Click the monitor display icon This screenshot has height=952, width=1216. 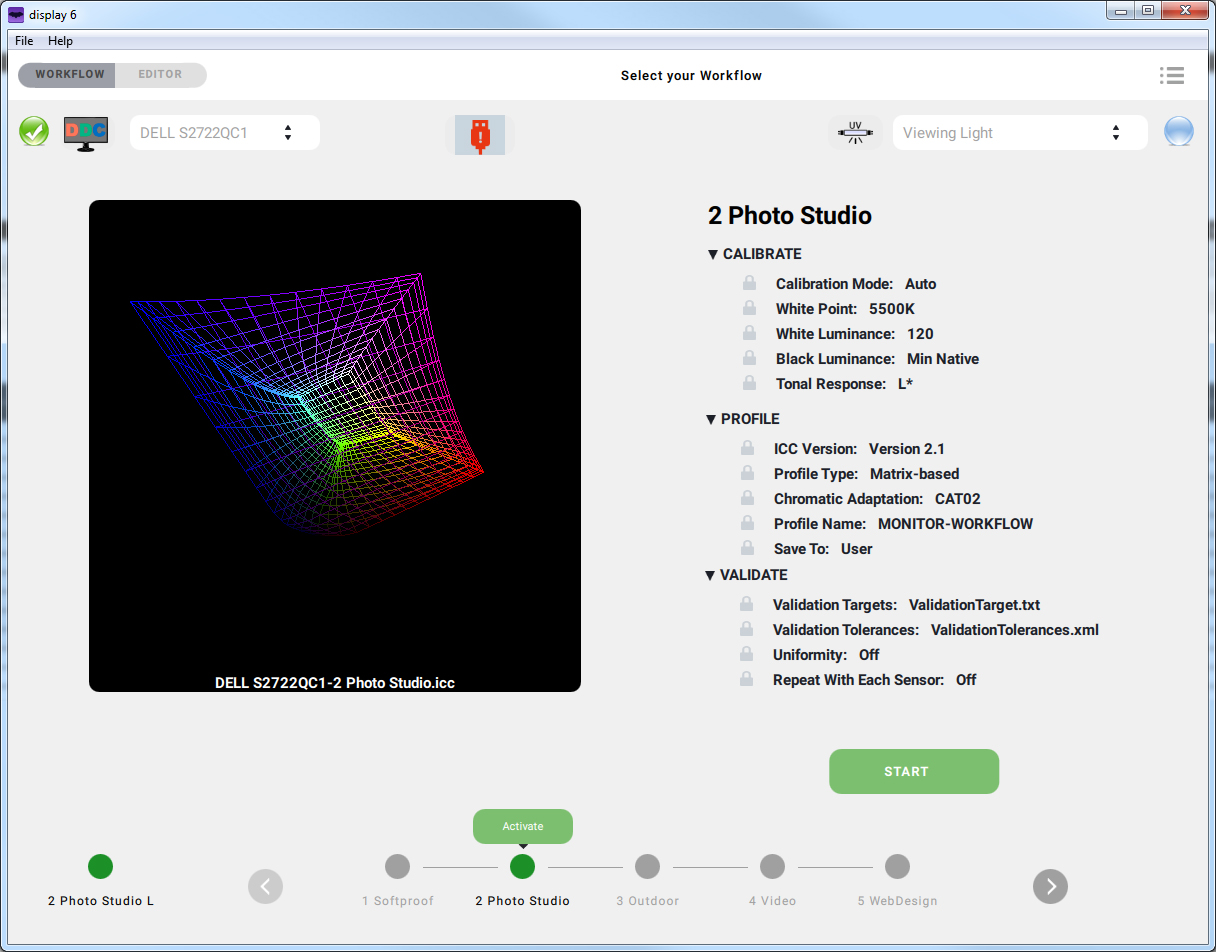86,133
